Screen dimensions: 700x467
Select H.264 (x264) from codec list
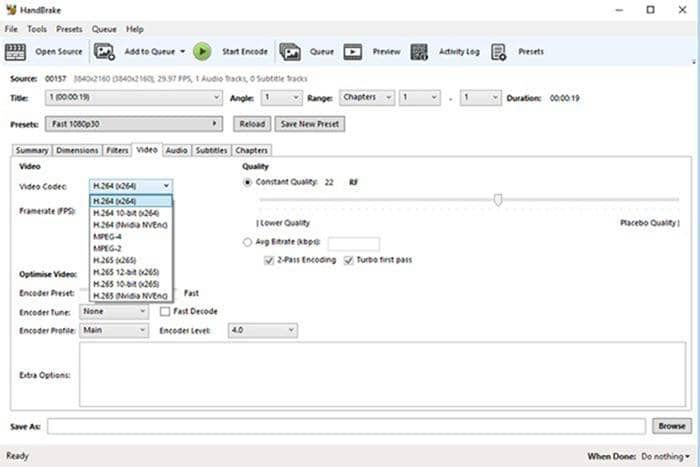click(131, 201)
